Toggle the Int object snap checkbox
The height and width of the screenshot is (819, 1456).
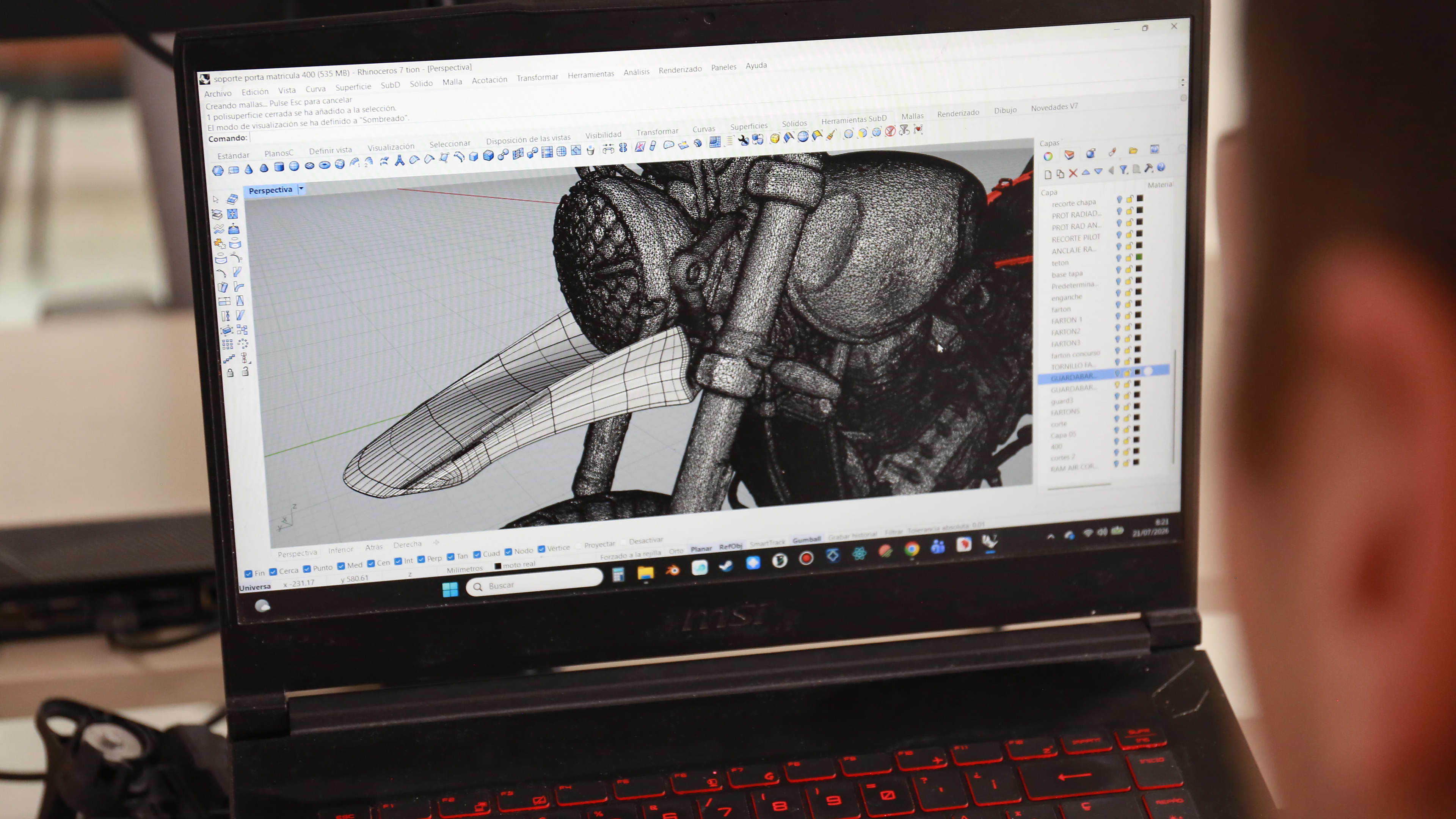(399, 561)
